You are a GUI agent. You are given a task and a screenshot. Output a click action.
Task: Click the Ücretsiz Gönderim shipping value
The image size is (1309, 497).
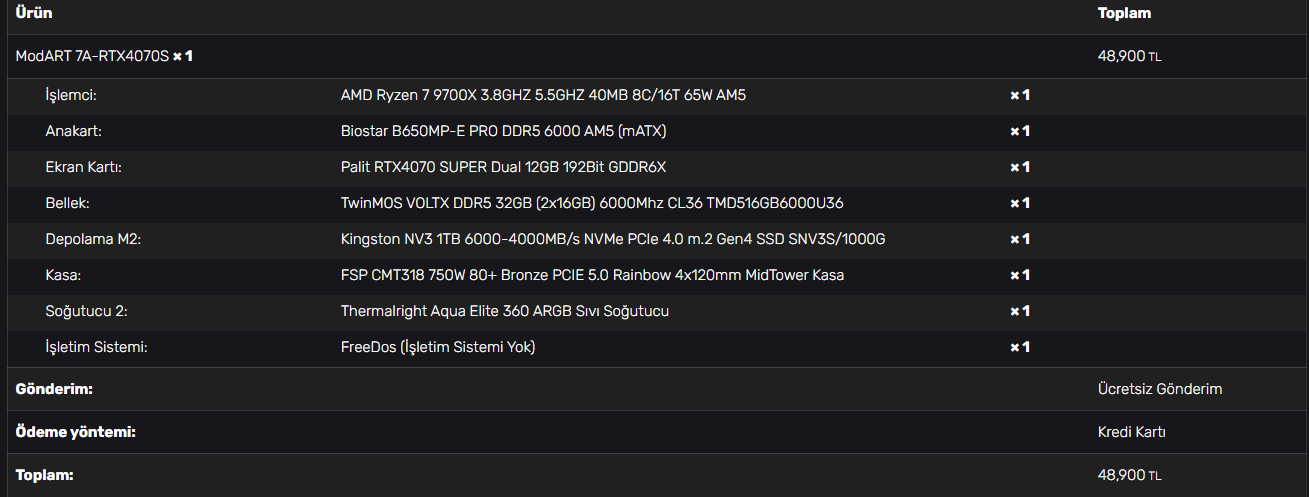[1159, 389]
